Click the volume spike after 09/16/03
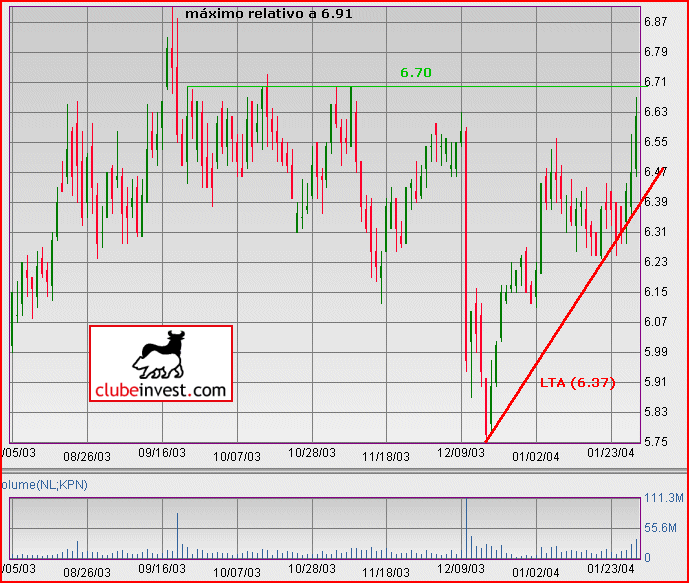The height and width of the screenshot is (583, 689). point(178,536)
